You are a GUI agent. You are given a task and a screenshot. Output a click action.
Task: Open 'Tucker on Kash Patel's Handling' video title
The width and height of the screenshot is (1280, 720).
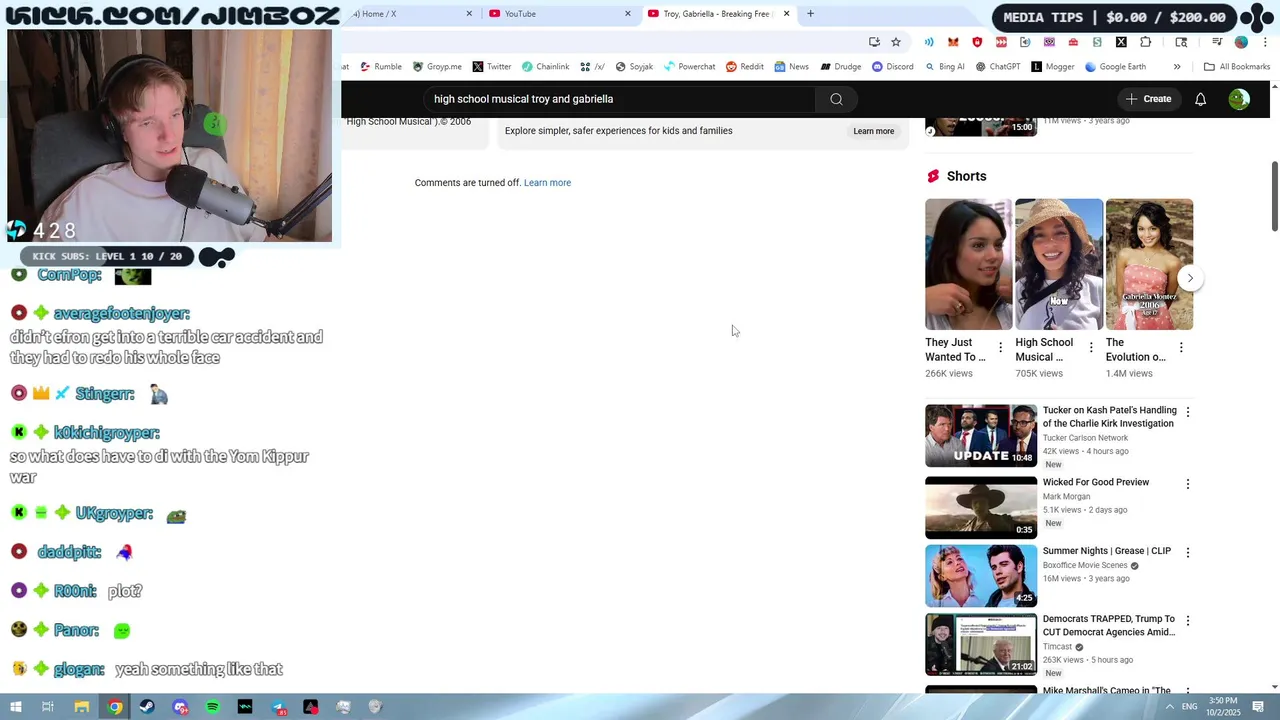point(1109,417)
